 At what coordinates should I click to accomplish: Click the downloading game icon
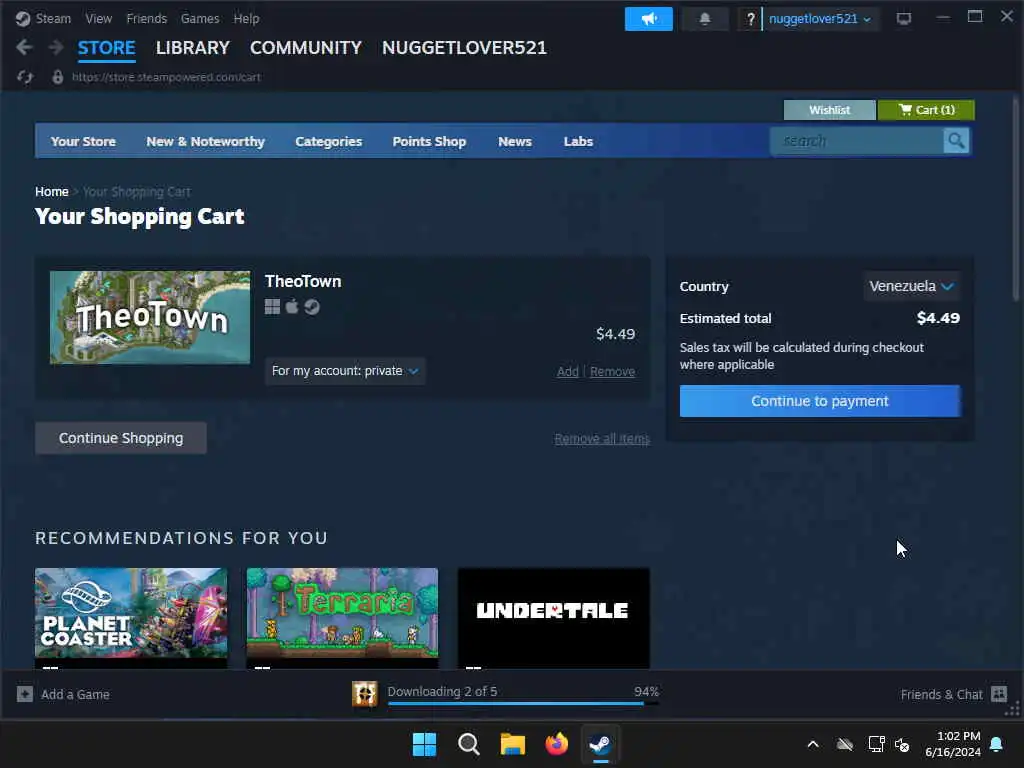pos(364,694)
